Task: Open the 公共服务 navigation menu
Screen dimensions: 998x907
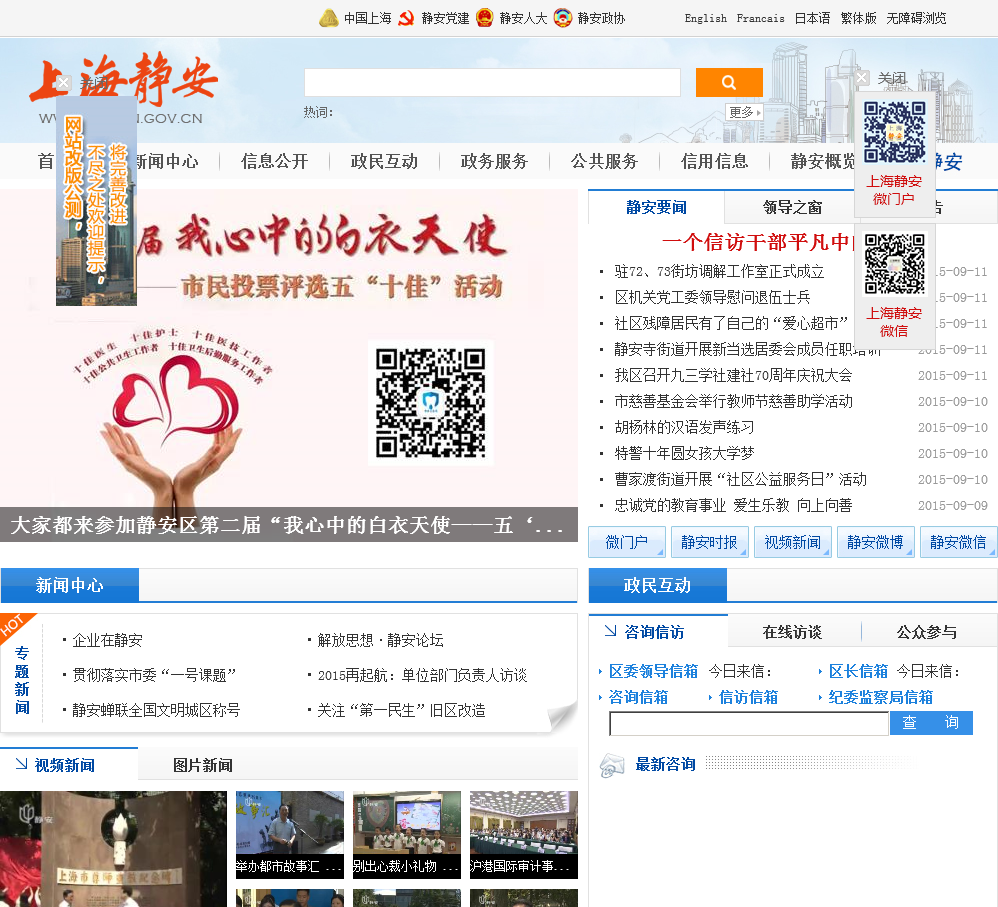Action: [x=604, y=161]
